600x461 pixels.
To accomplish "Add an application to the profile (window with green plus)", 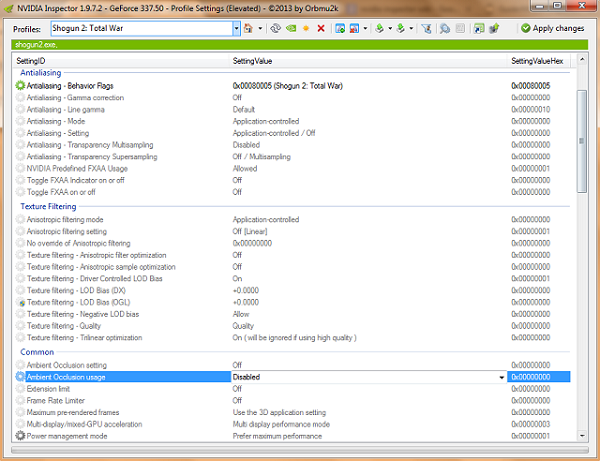I will pos(340,28).
